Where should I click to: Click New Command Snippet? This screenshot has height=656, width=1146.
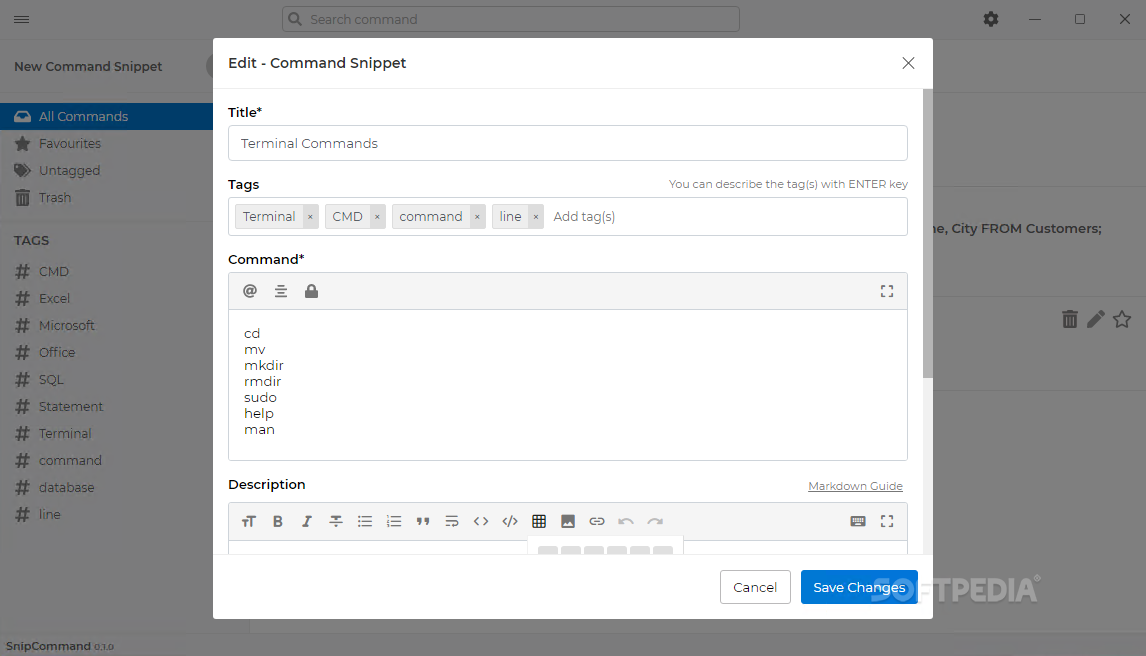(88, 66)
